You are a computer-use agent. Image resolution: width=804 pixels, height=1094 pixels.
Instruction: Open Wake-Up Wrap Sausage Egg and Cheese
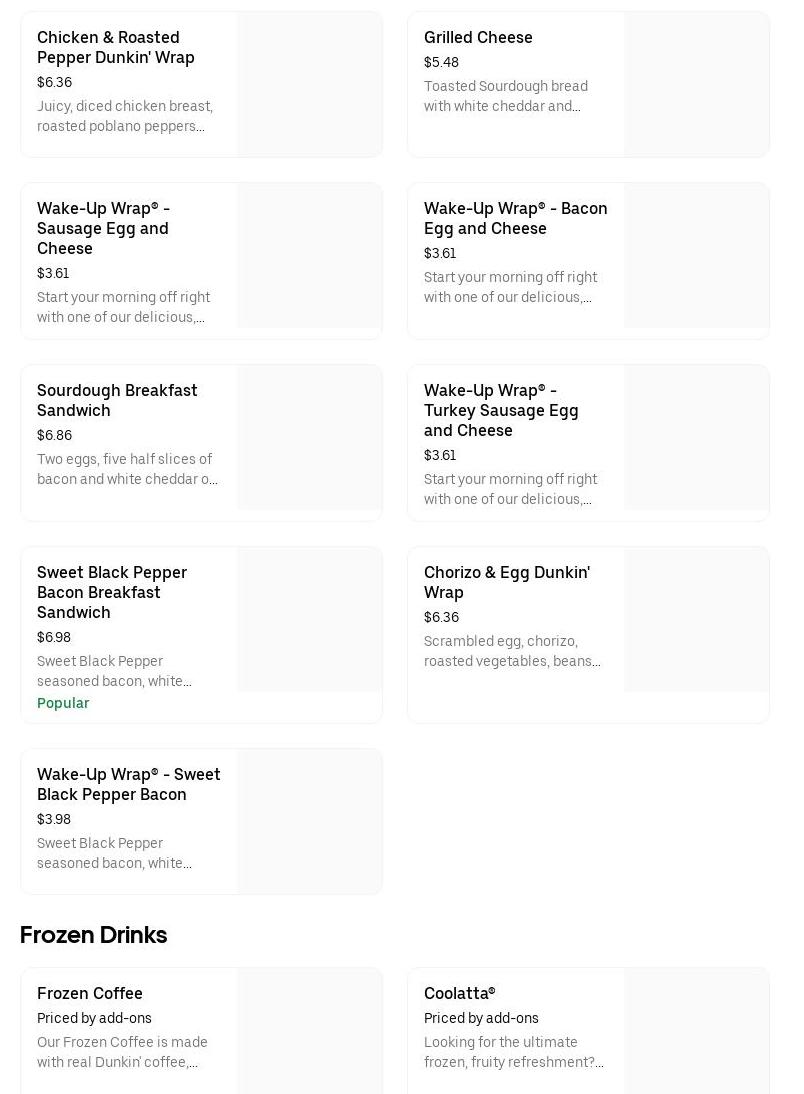click(103, 228)
